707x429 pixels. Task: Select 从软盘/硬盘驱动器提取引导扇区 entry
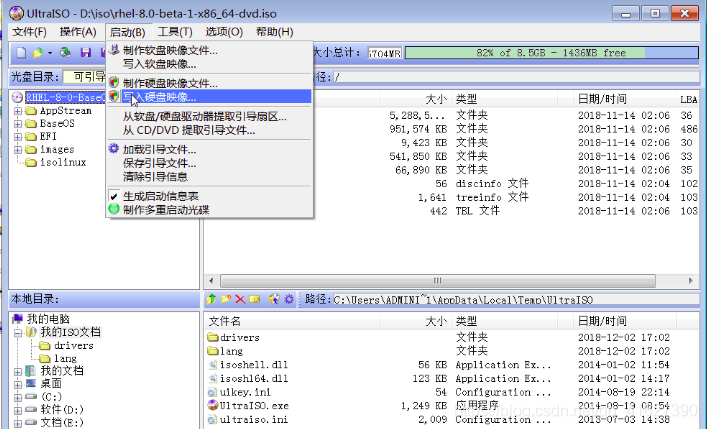210,117
